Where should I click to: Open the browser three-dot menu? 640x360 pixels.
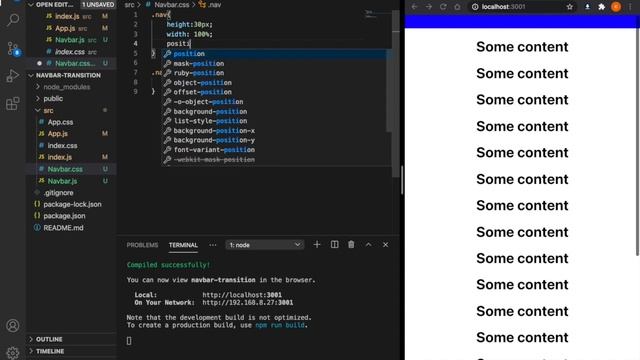(631, 7)
